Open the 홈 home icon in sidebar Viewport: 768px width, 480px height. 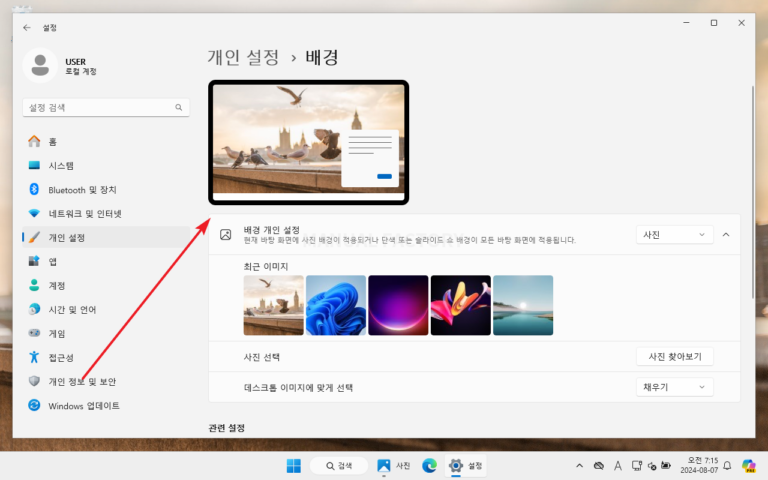coord(34,142)
